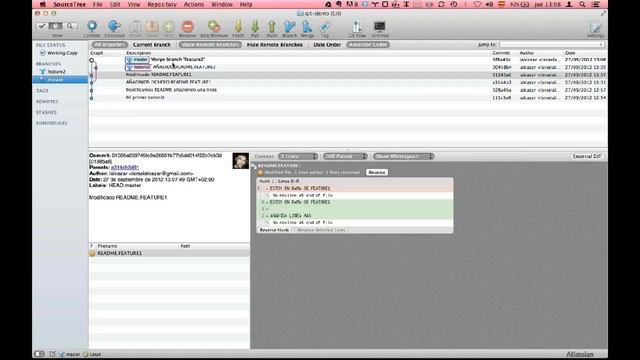Open the Edit menu

coord(115,4)
